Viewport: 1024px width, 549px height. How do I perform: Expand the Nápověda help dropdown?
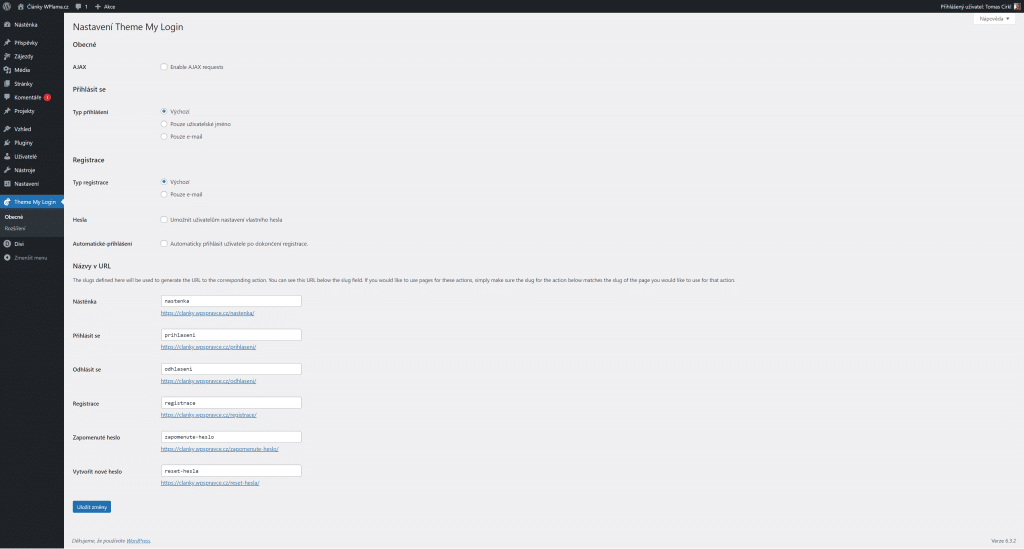994,19
